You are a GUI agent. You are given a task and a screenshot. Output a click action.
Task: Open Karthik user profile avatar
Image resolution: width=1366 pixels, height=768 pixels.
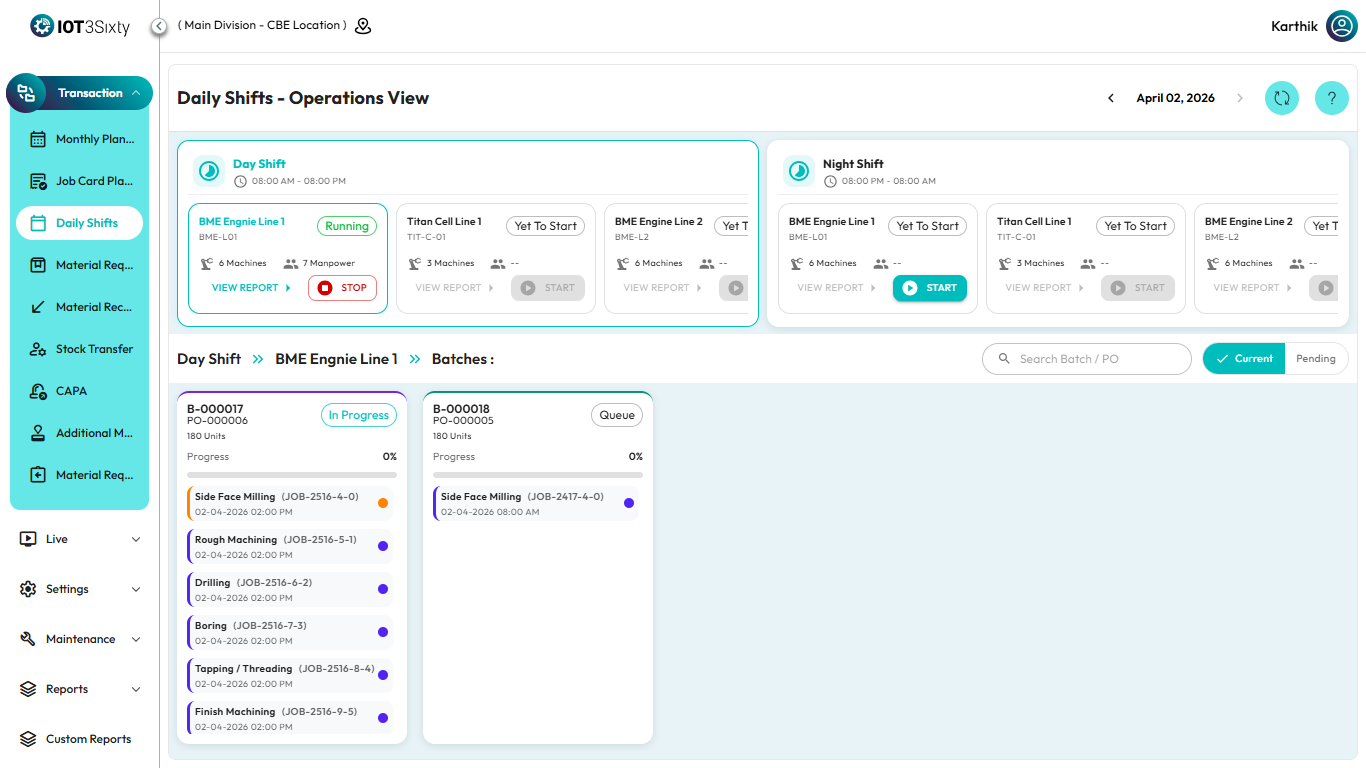pyautogui.click(x=1341, y=26)
